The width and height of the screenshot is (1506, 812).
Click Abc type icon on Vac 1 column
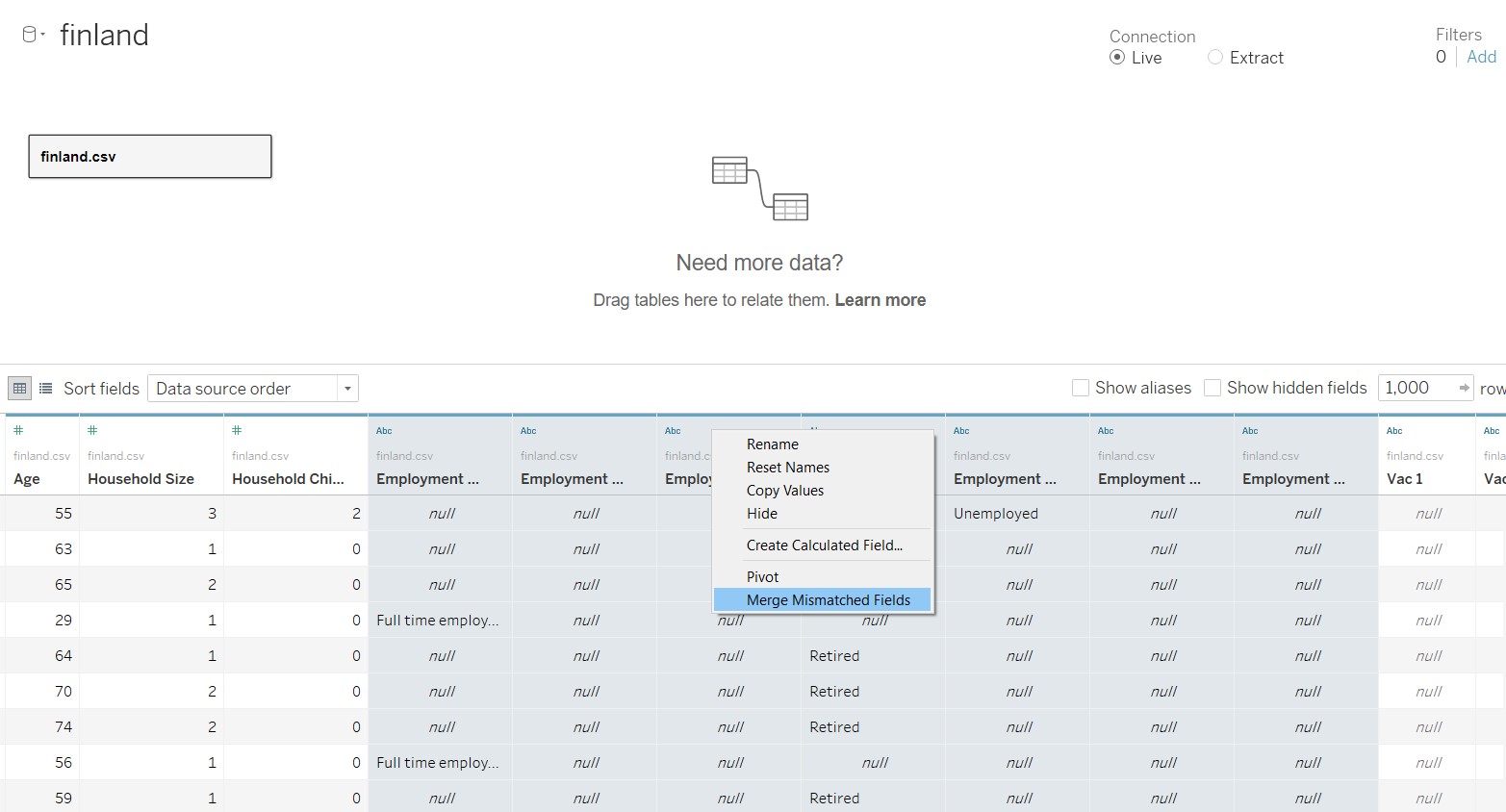coord(1394,431)
